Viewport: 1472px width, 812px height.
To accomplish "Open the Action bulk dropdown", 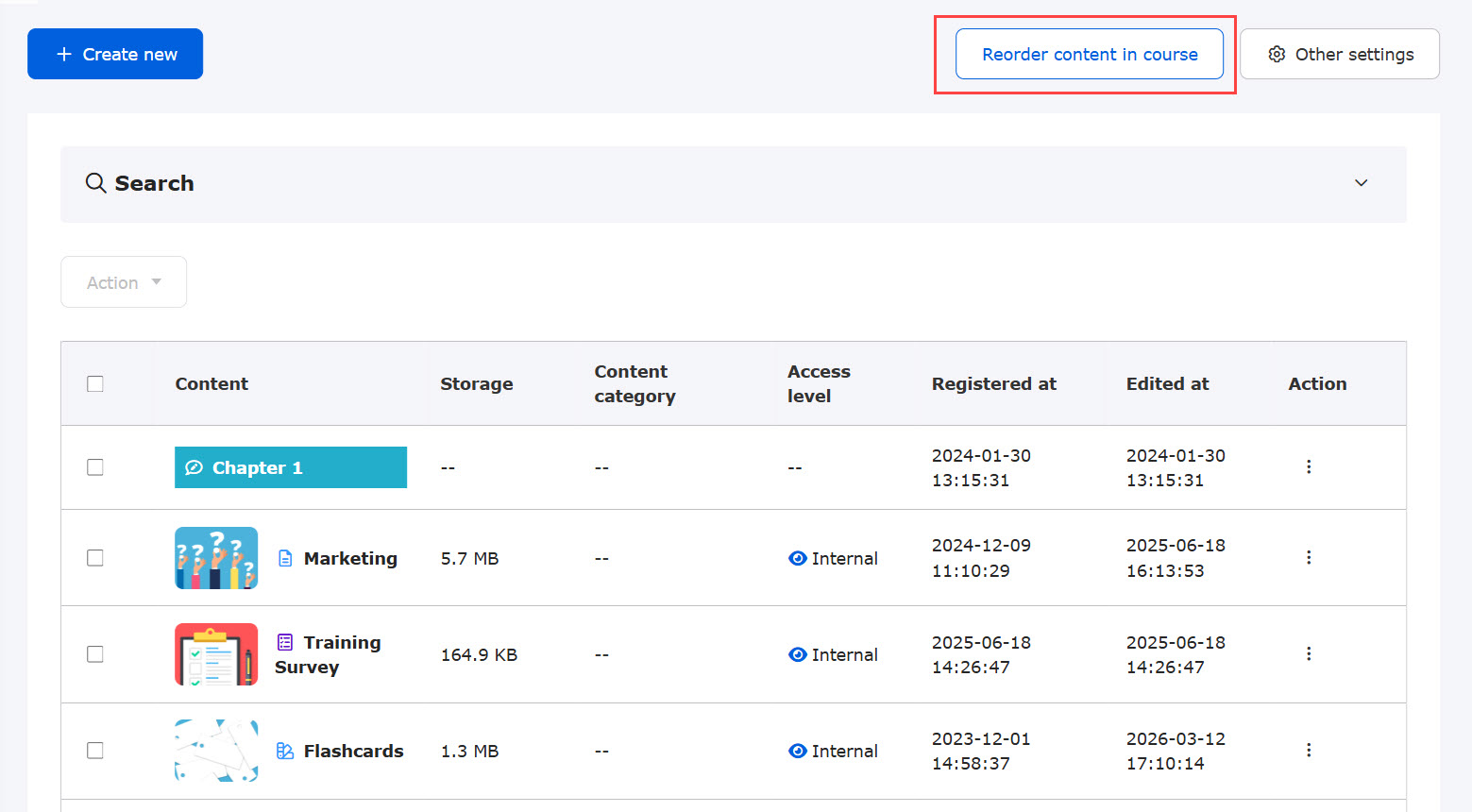I will [124, 282].
